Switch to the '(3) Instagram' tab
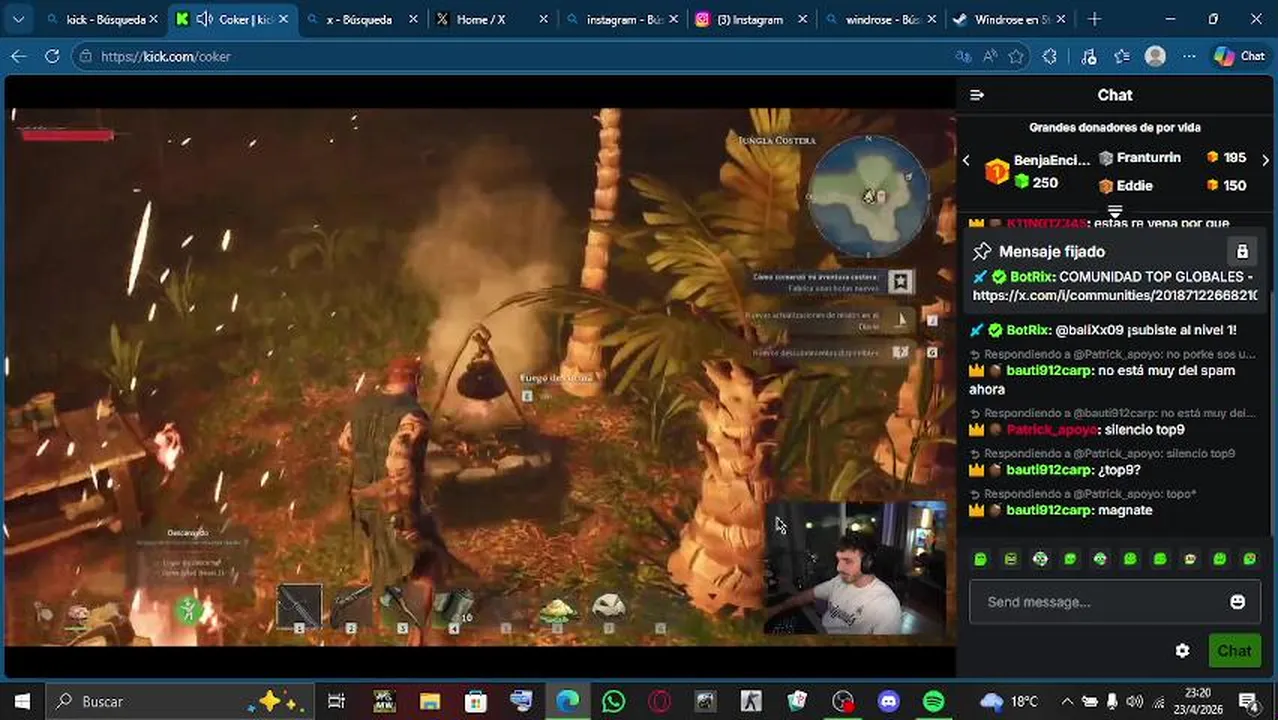Screen dimensions: 1278x720 click(x=750, y=19)
